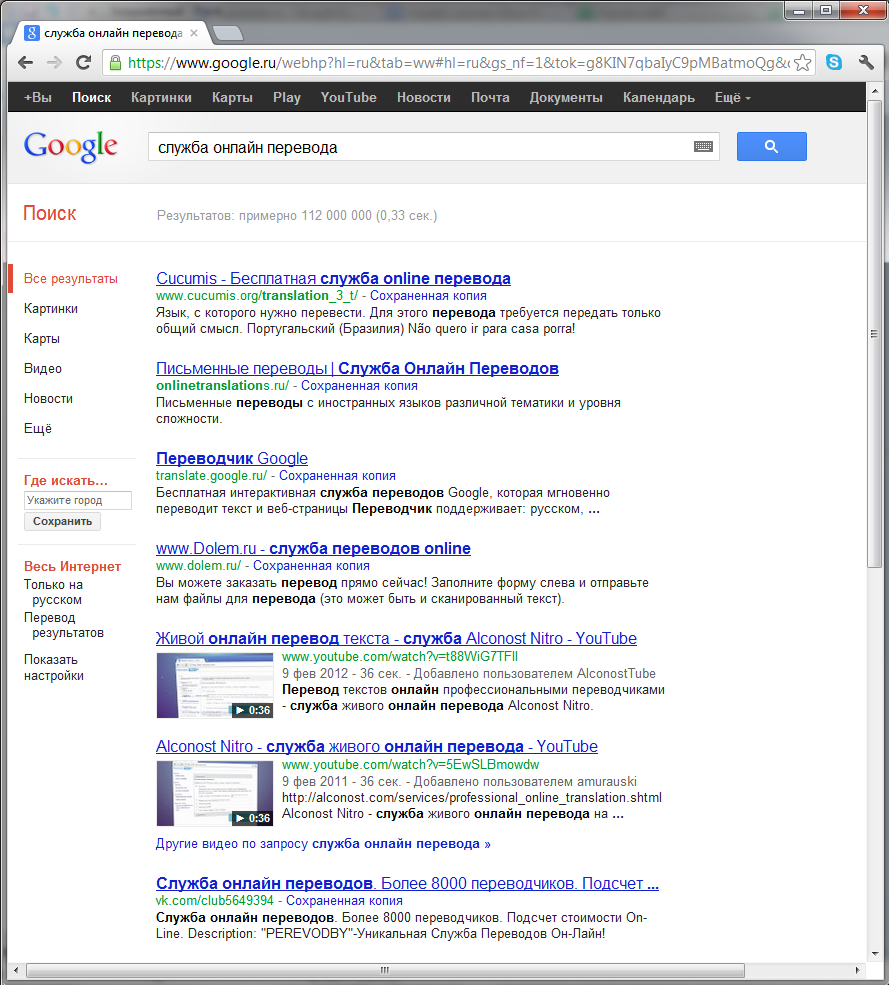This screenshot has height=985, width=889.
Task: Filter by 'Карты' in the left sidebar
Action: coord(42,339)
